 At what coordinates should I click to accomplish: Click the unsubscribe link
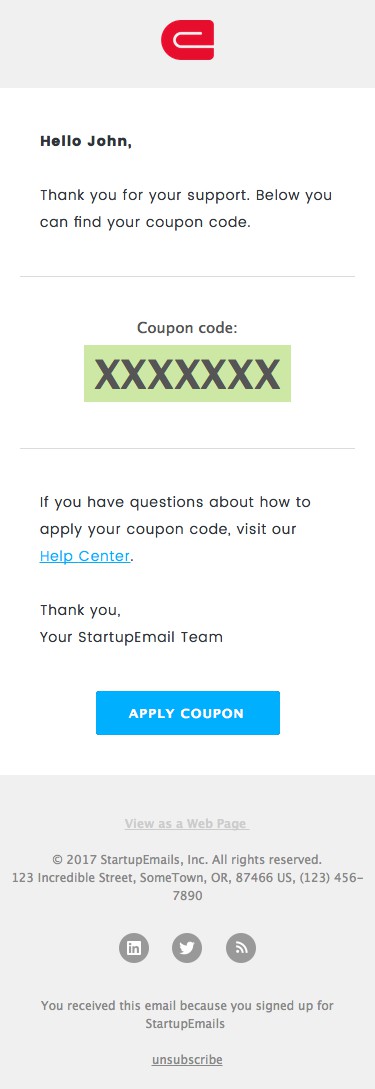tap(187, 1060)
